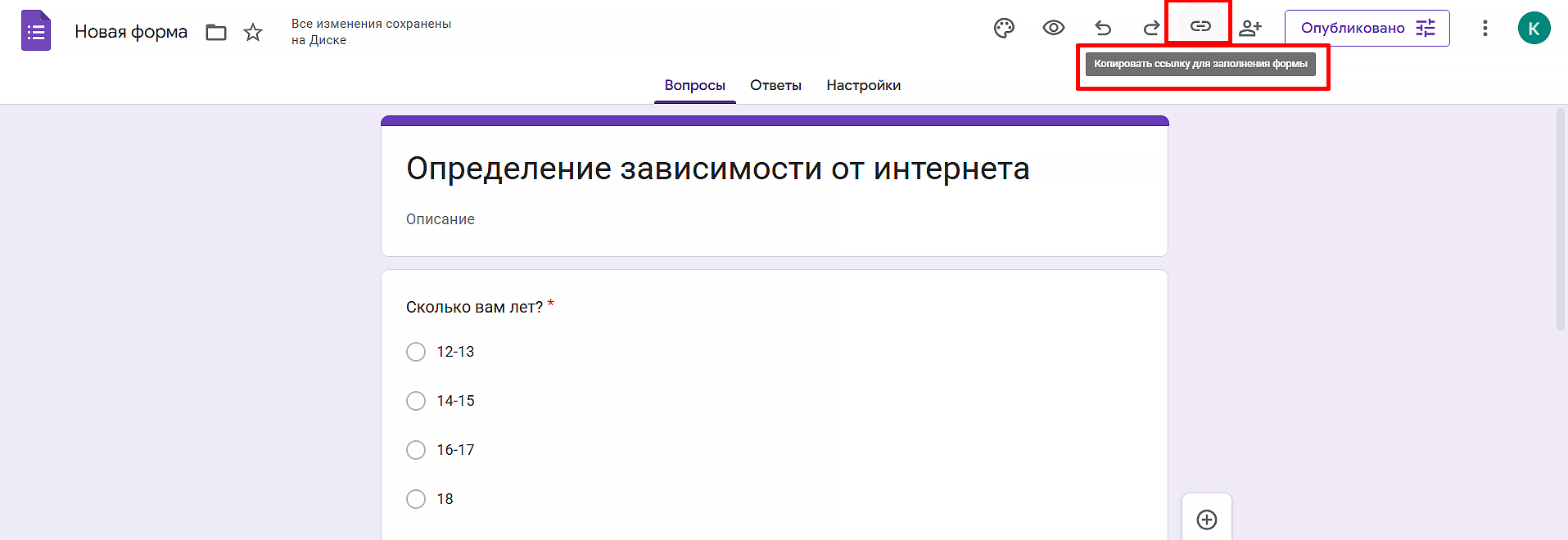Select the 14-15 age option
The height and width of the screenshot is (540, 1568).
point(416,401)
